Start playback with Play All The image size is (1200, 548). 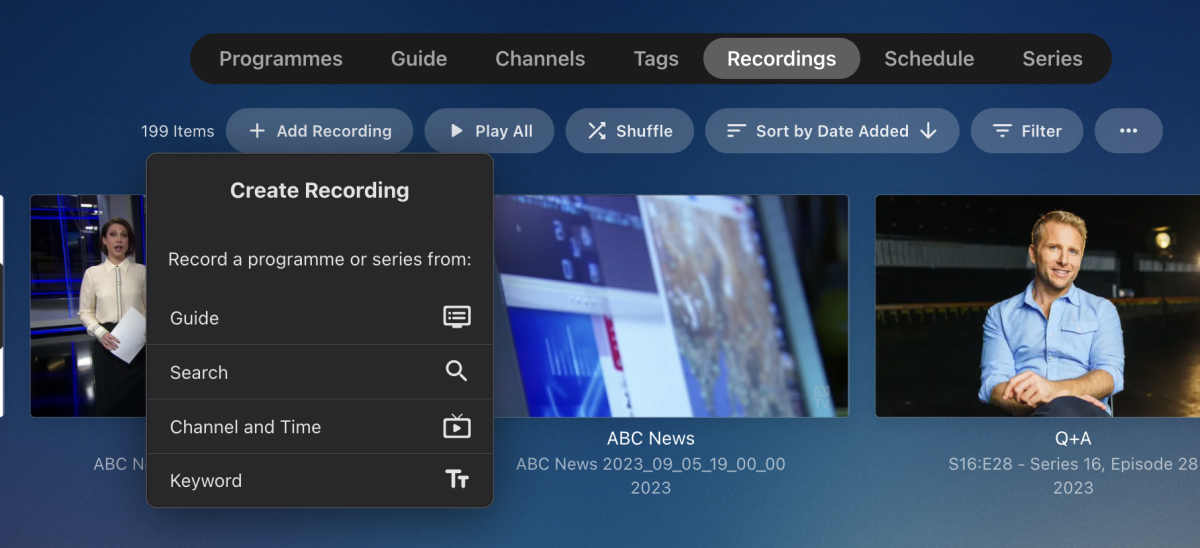click(x=489, y=131)
